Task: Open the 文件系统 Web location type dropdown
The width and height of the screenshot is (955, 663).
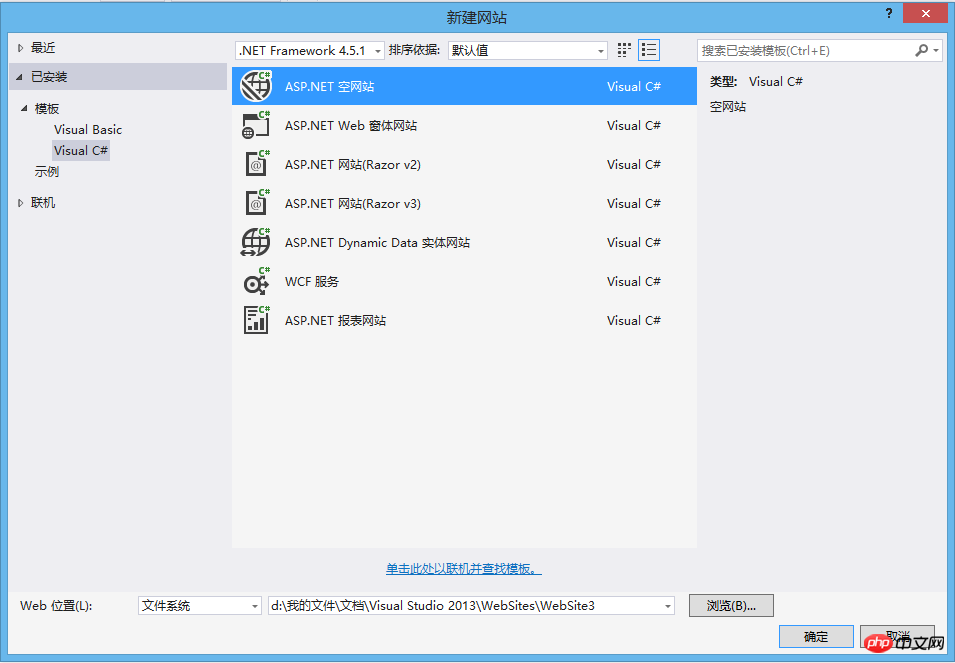Action: coord(200,606)
